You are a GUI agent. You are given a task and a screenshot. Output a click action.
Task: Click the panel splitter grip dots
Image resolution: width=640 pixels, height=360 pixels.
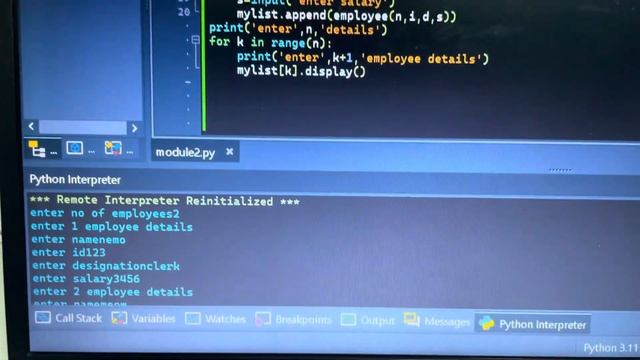[x=560, y=170]
